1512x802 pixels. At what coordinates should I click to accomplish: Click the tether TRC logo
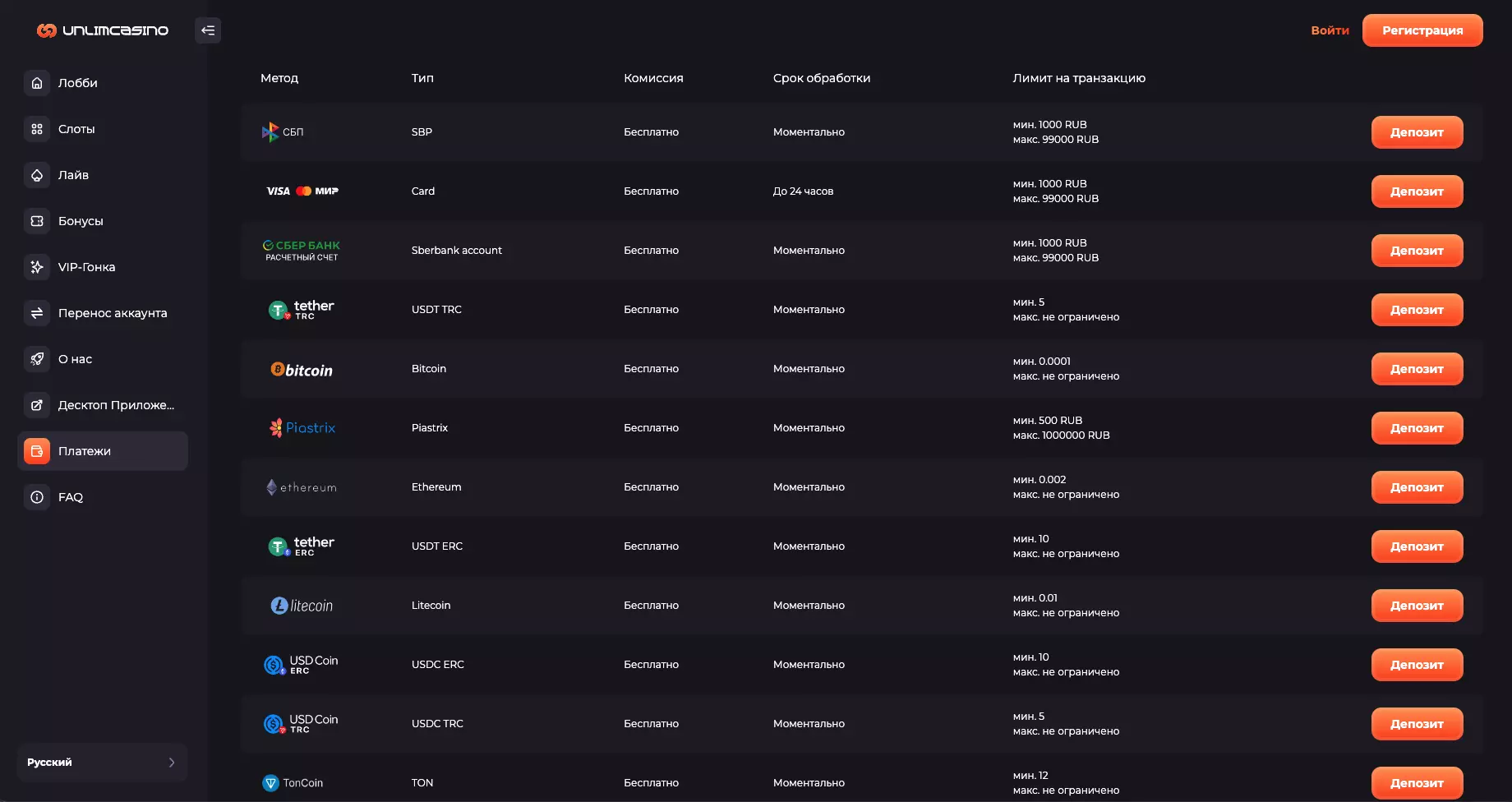click(x=302, y=310)
